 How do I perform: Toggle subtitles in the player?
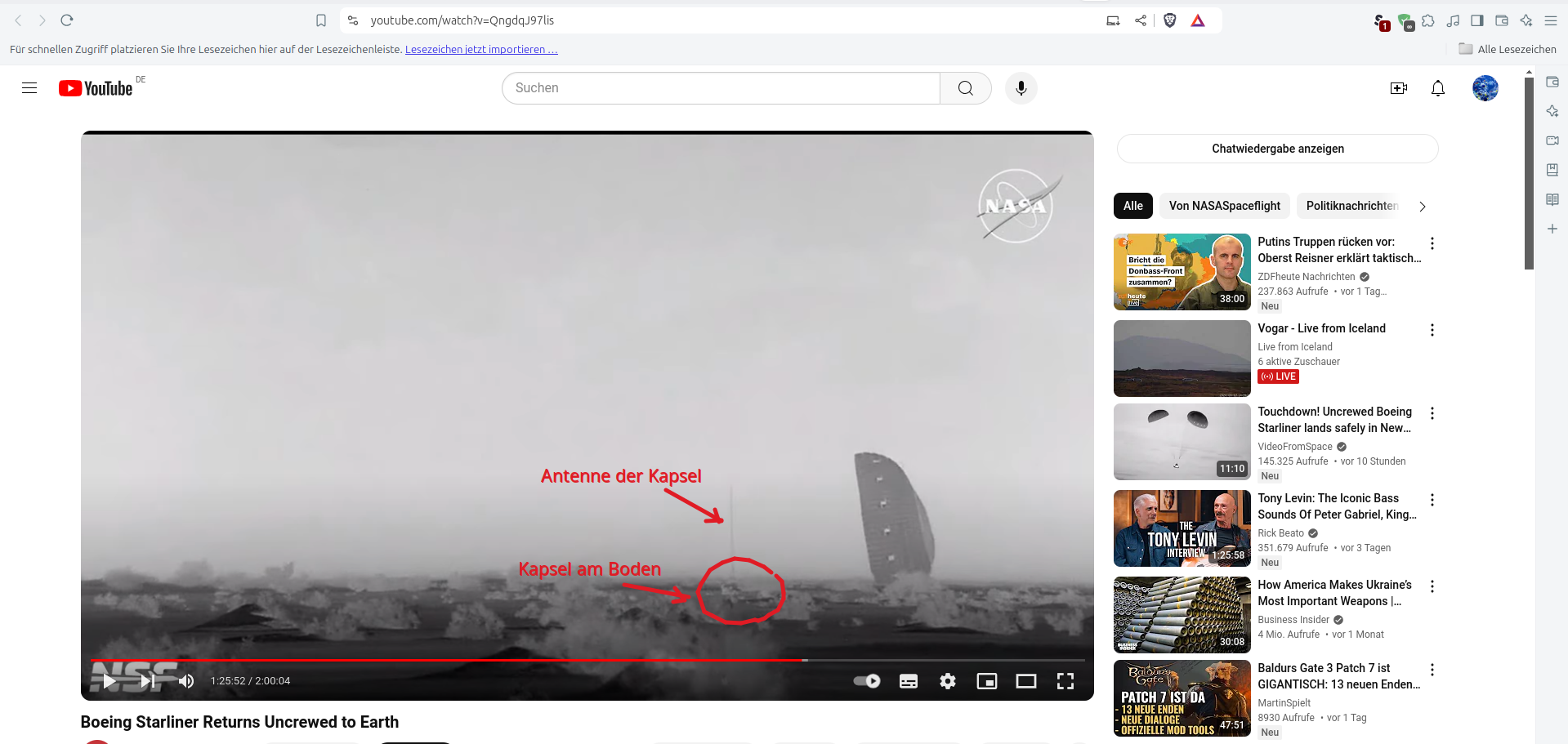[909, 681]
